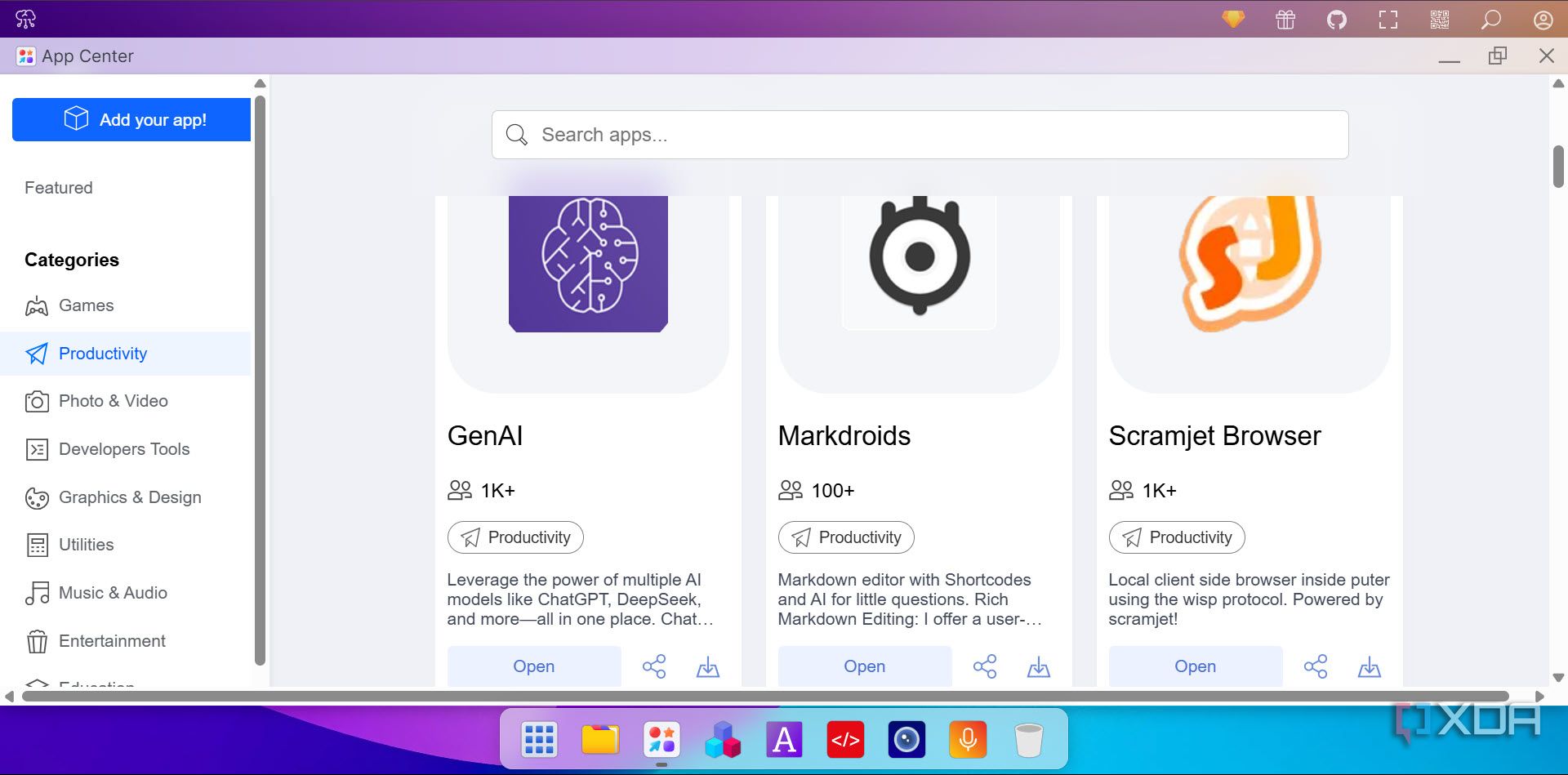1568x775 pixels.
Task: Click the Markdroids app thumbnail
Action: (x=920, y=263)
